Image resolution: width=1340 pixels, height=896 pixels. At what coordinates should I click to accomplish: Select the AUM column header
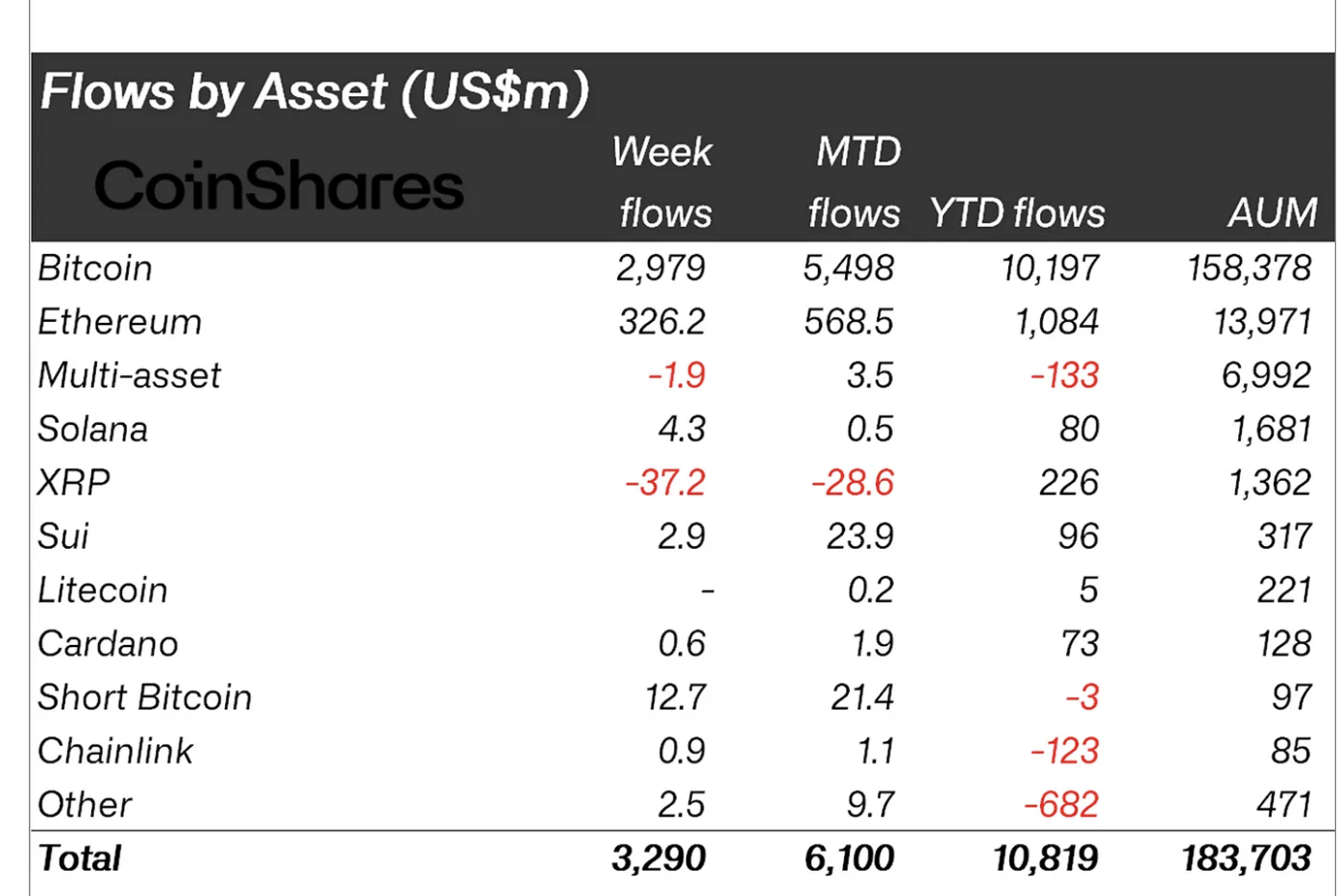coord(1273,212)
